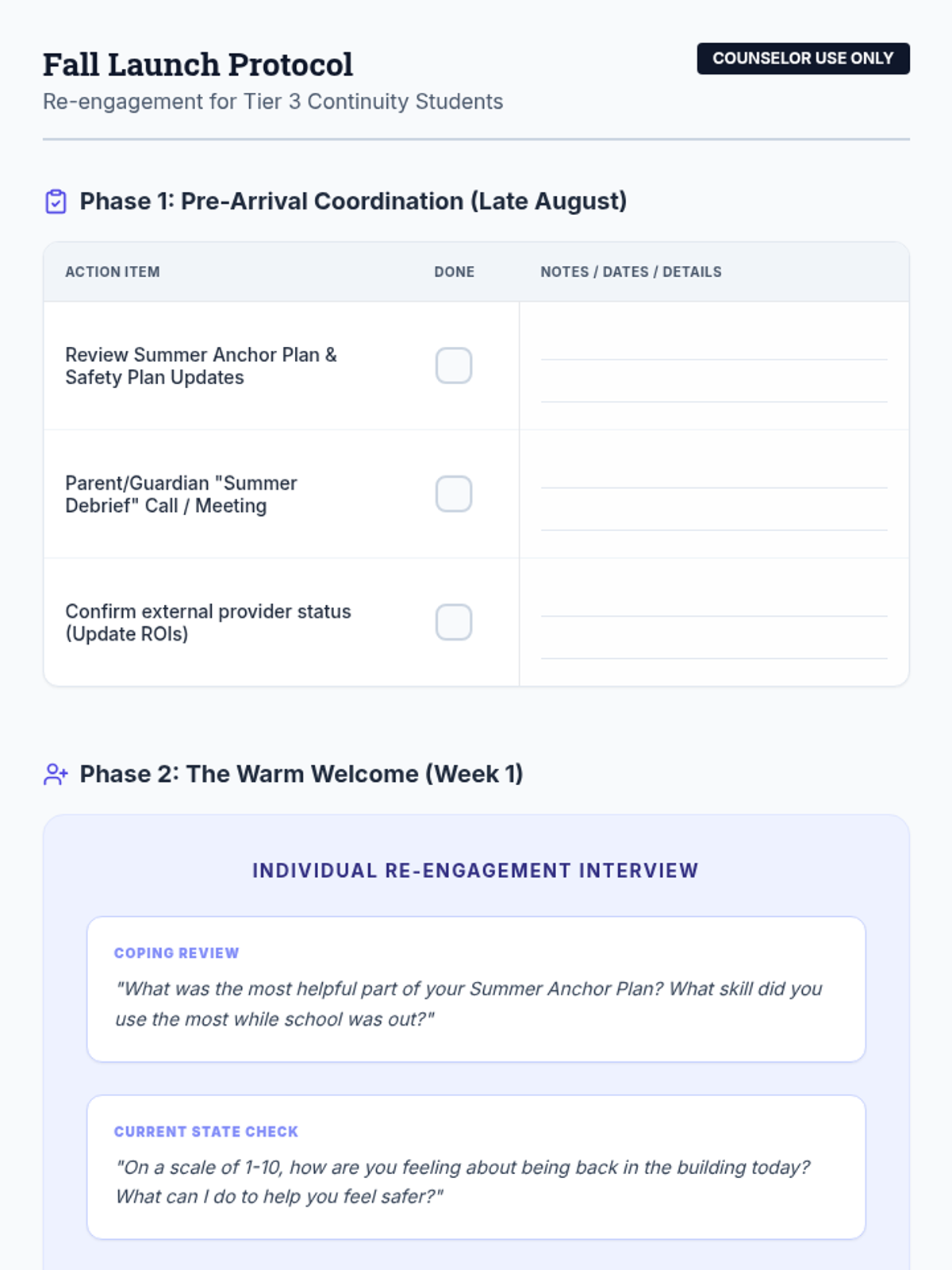Click the DONE column header
This screenshot has height=1270, width=952.
(455, 272)
